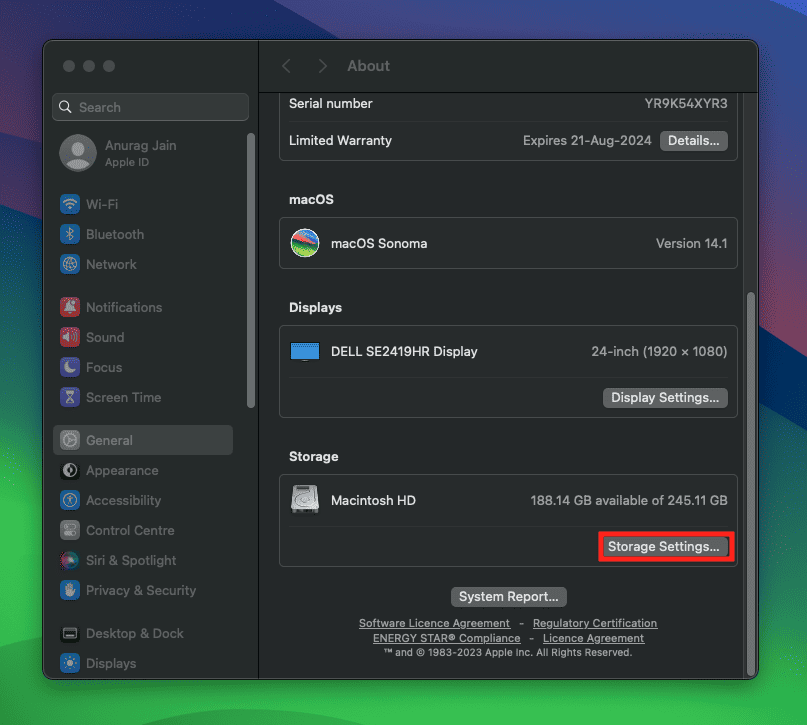Open Display Settings
This screenshot has width=807, height=725.
665,397
